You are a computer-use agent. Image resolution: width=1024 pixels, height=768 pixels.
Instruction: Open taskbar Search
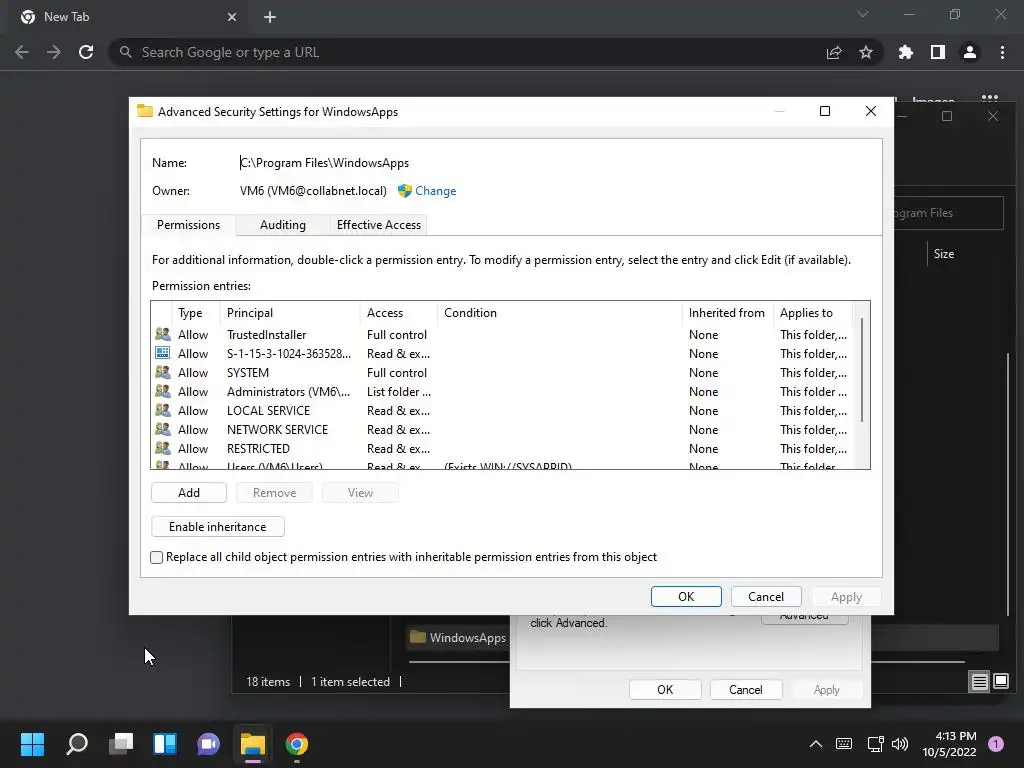pyautogui.click(x=77, y=744)
